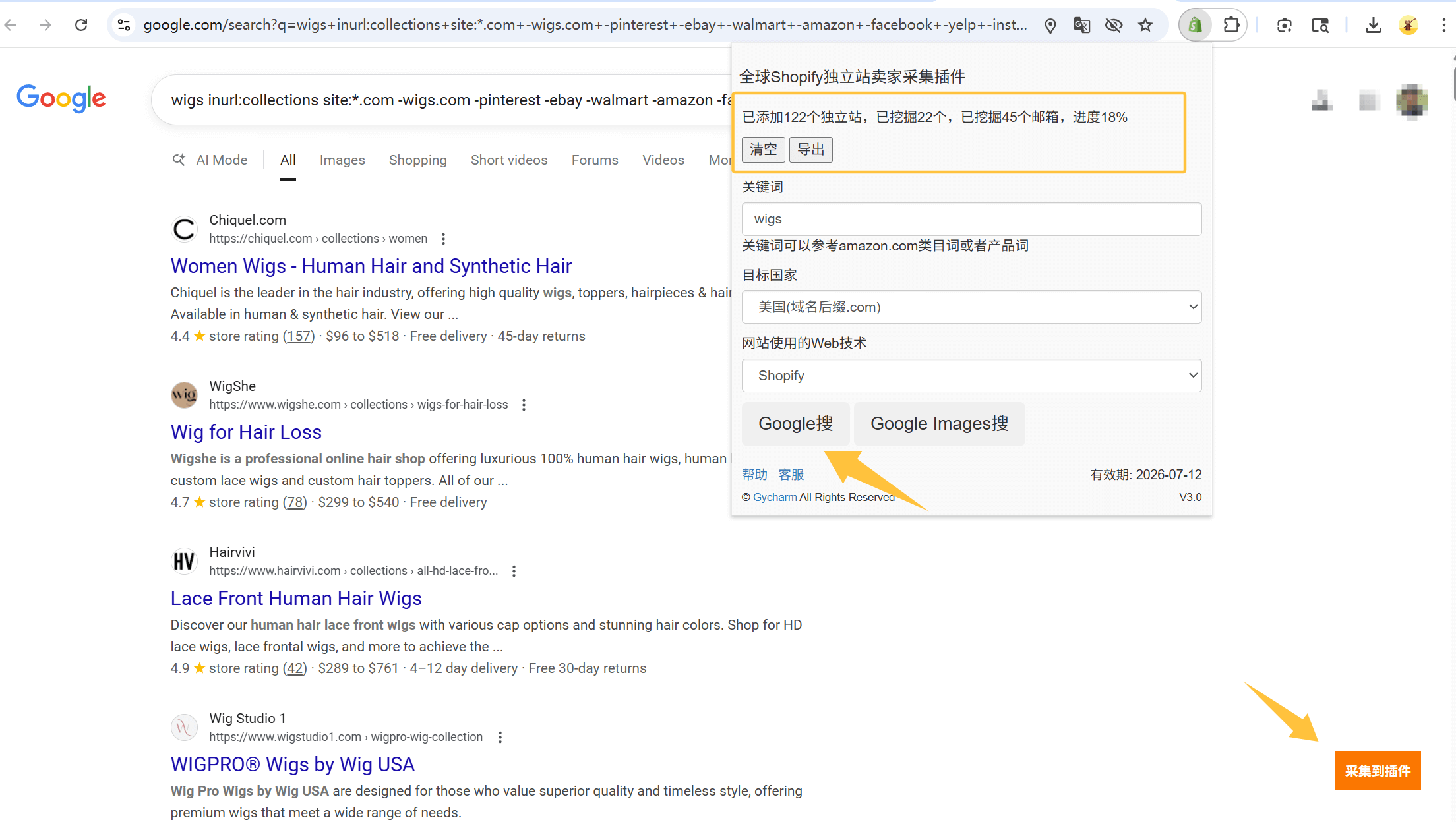
Task: Click the Chiquel.com site favicon
Action: (x=184, y=229)
